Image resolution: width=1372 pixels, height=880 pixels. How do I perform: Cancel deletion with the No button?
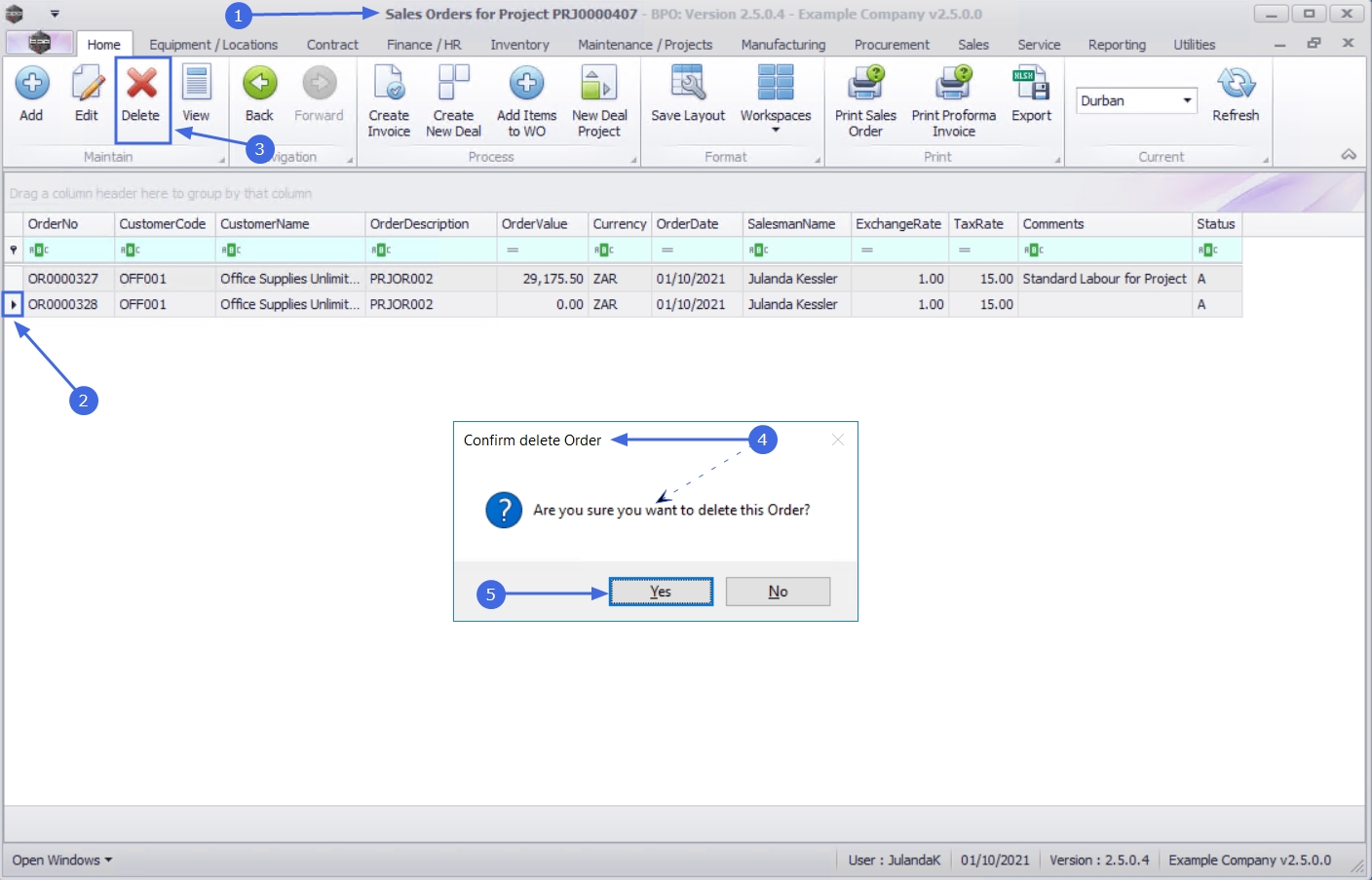[x=778, y=592]
